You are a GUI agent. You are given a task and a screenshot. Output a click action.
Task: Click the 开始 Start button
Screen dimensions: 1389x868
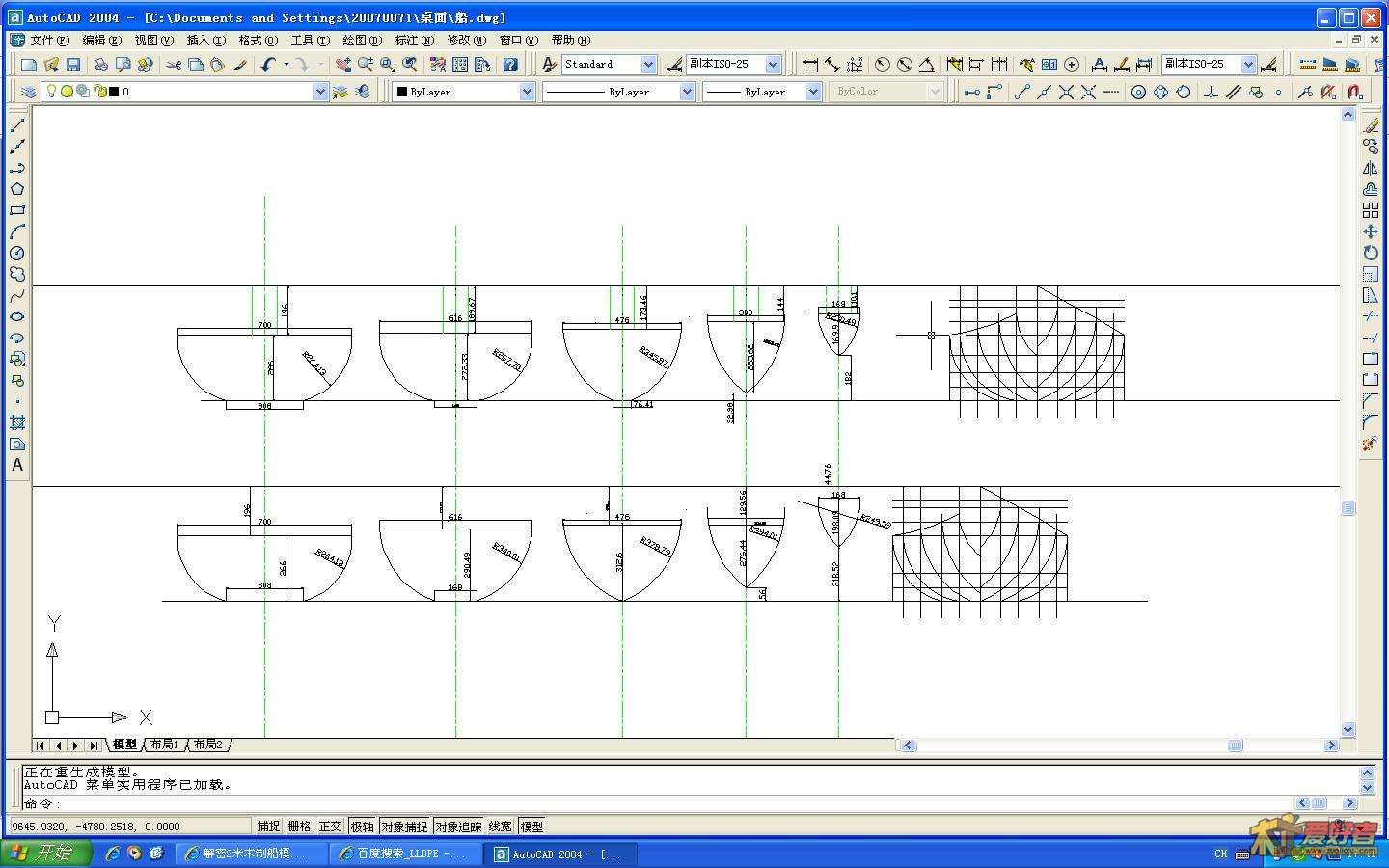point(45,854)
